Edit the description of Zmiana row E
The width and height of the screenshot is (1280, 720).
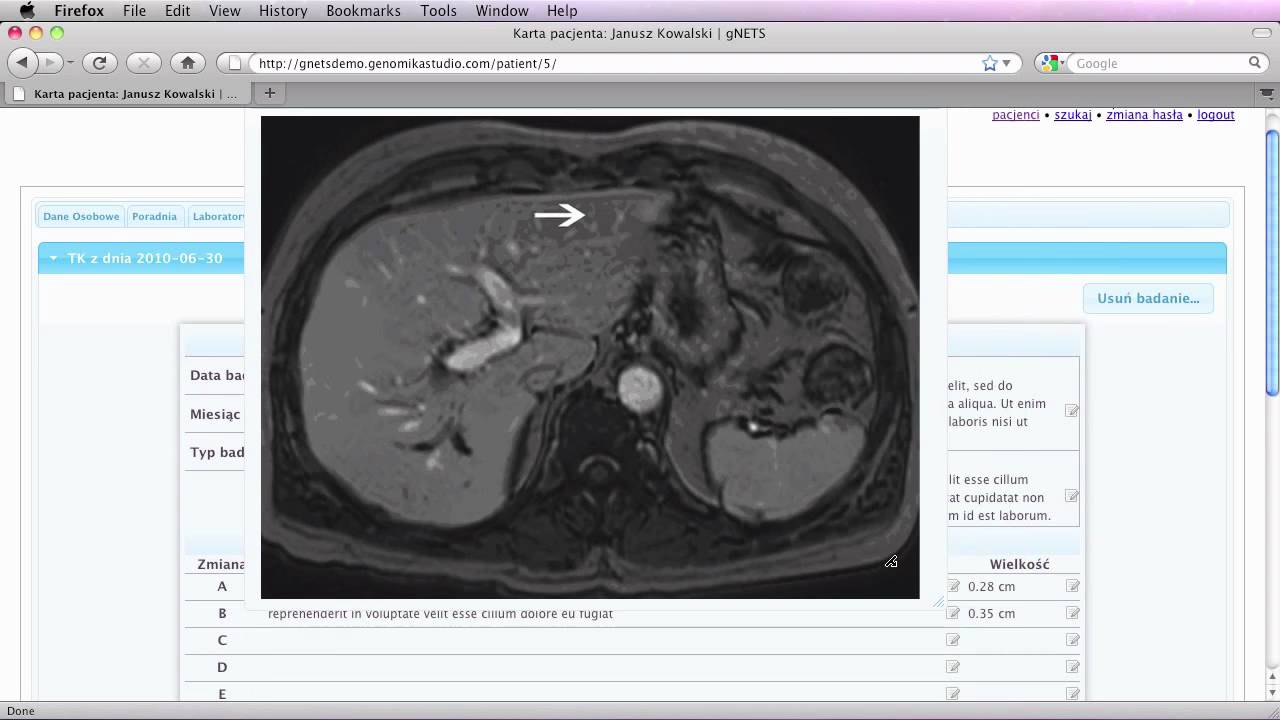tap(953, 694)
